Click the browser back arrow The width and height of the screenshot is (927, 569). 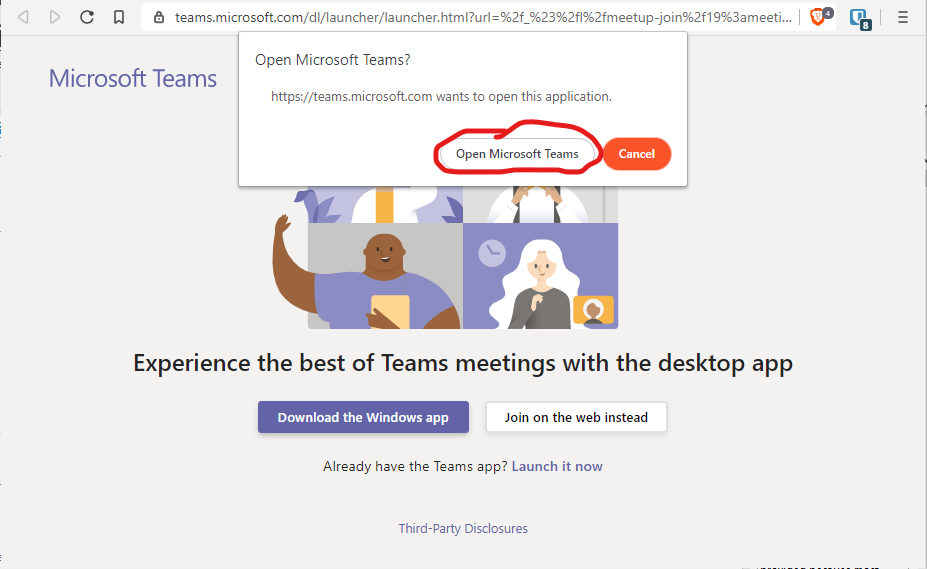[x=23, y=17]
